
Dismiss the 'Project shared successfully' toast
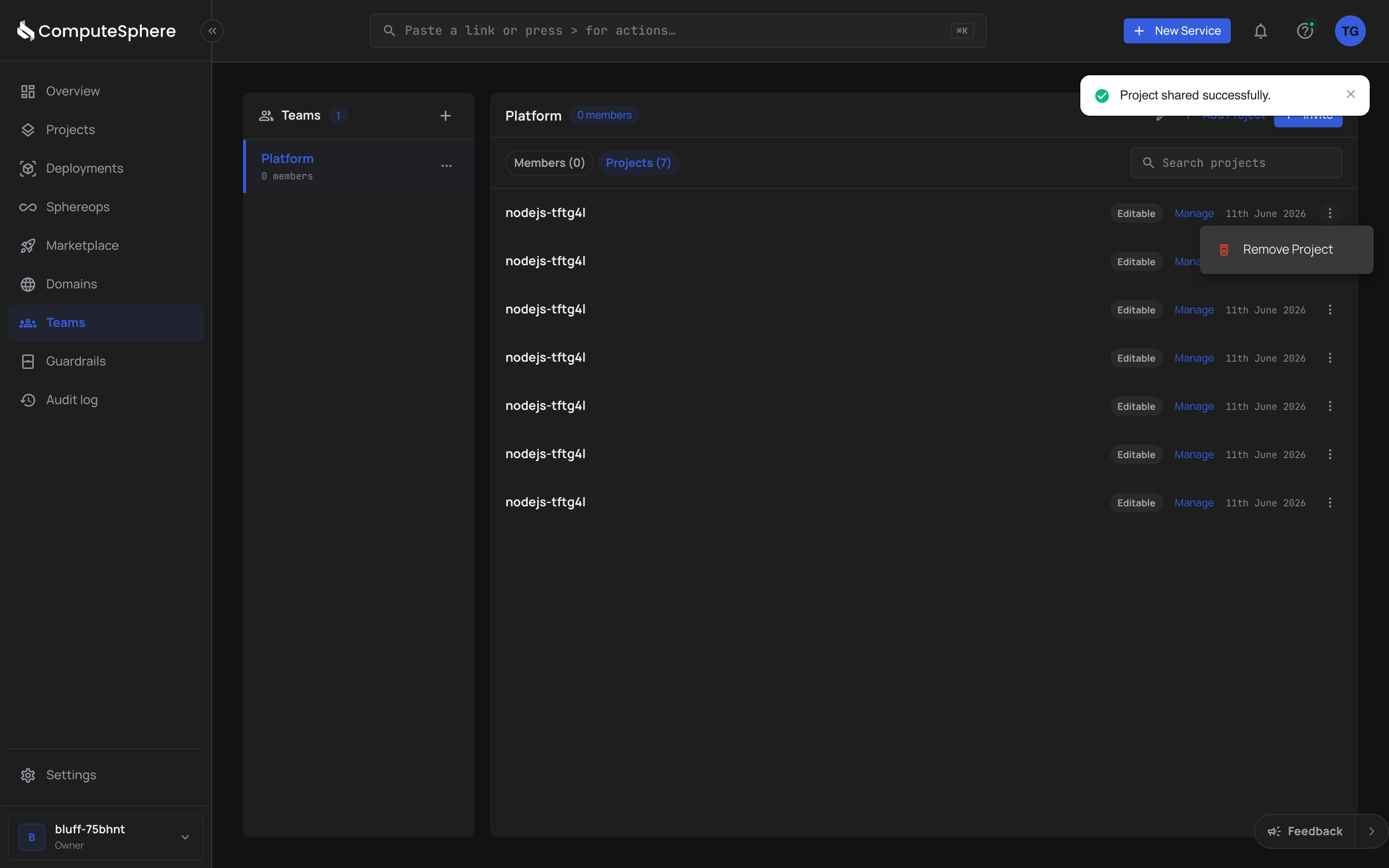pos(1350,94)
